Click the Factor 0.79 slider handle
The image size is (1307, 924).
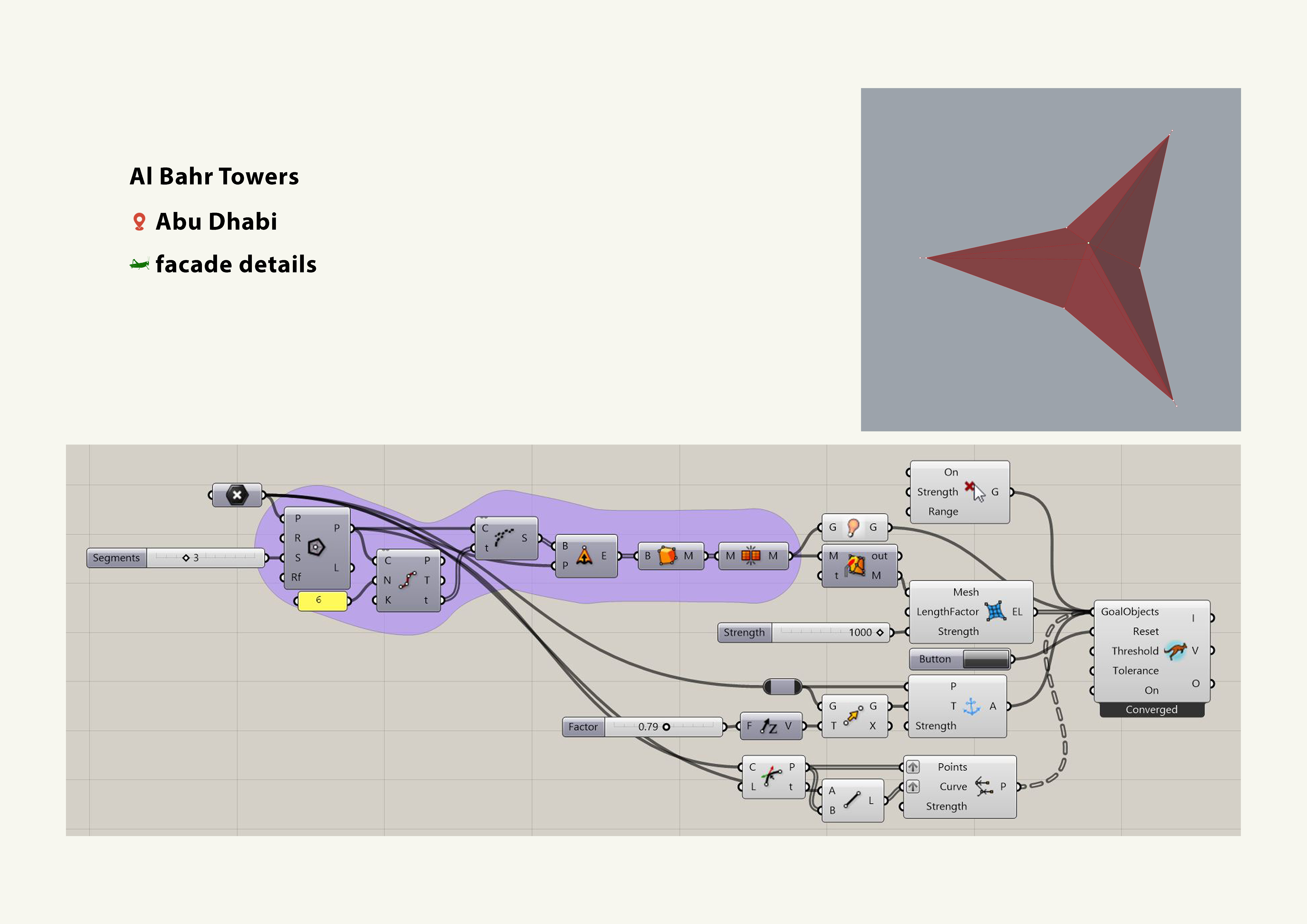[x=666, y=727]
